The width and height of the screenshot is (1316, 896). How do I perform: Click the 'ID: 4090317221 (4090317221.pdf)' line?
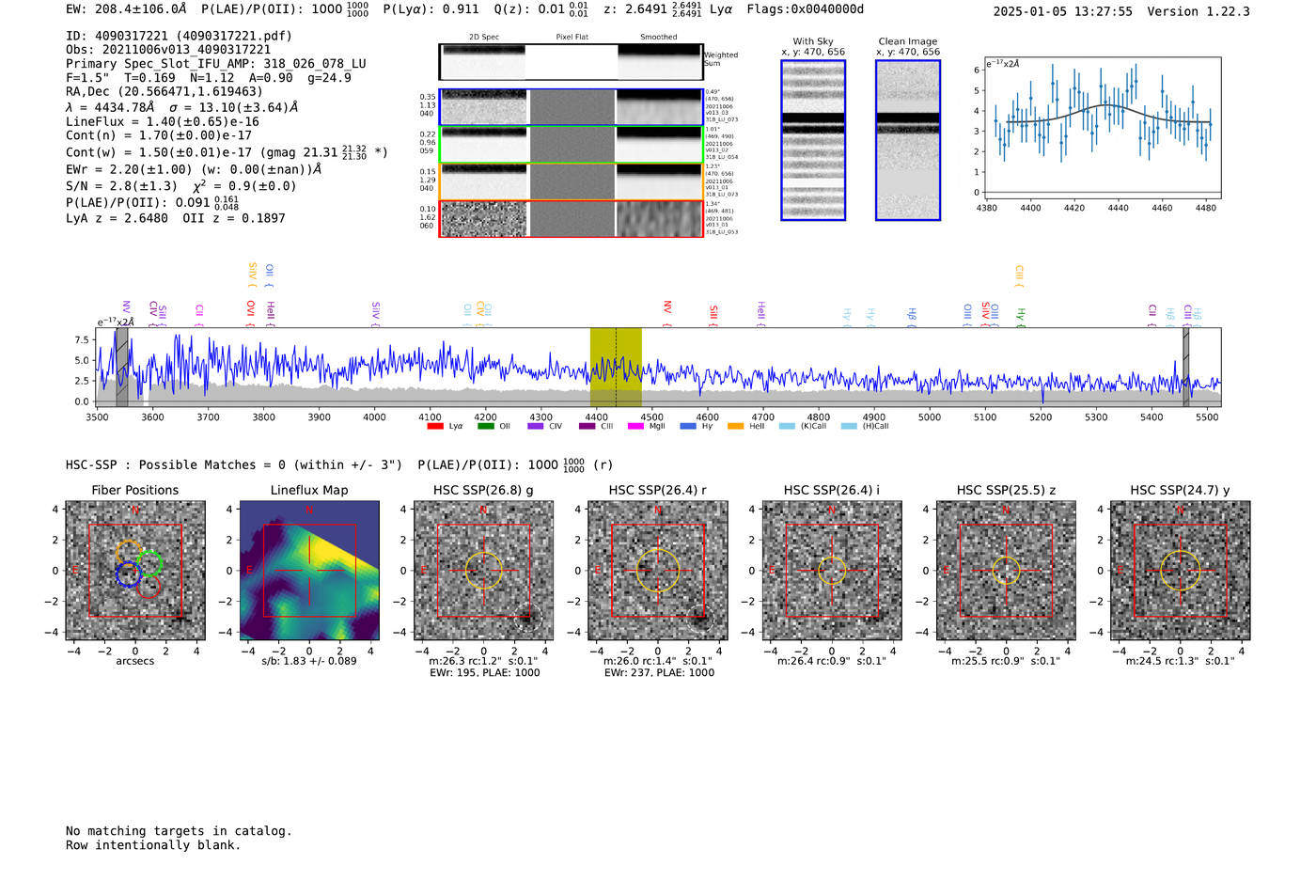(179, 36)
